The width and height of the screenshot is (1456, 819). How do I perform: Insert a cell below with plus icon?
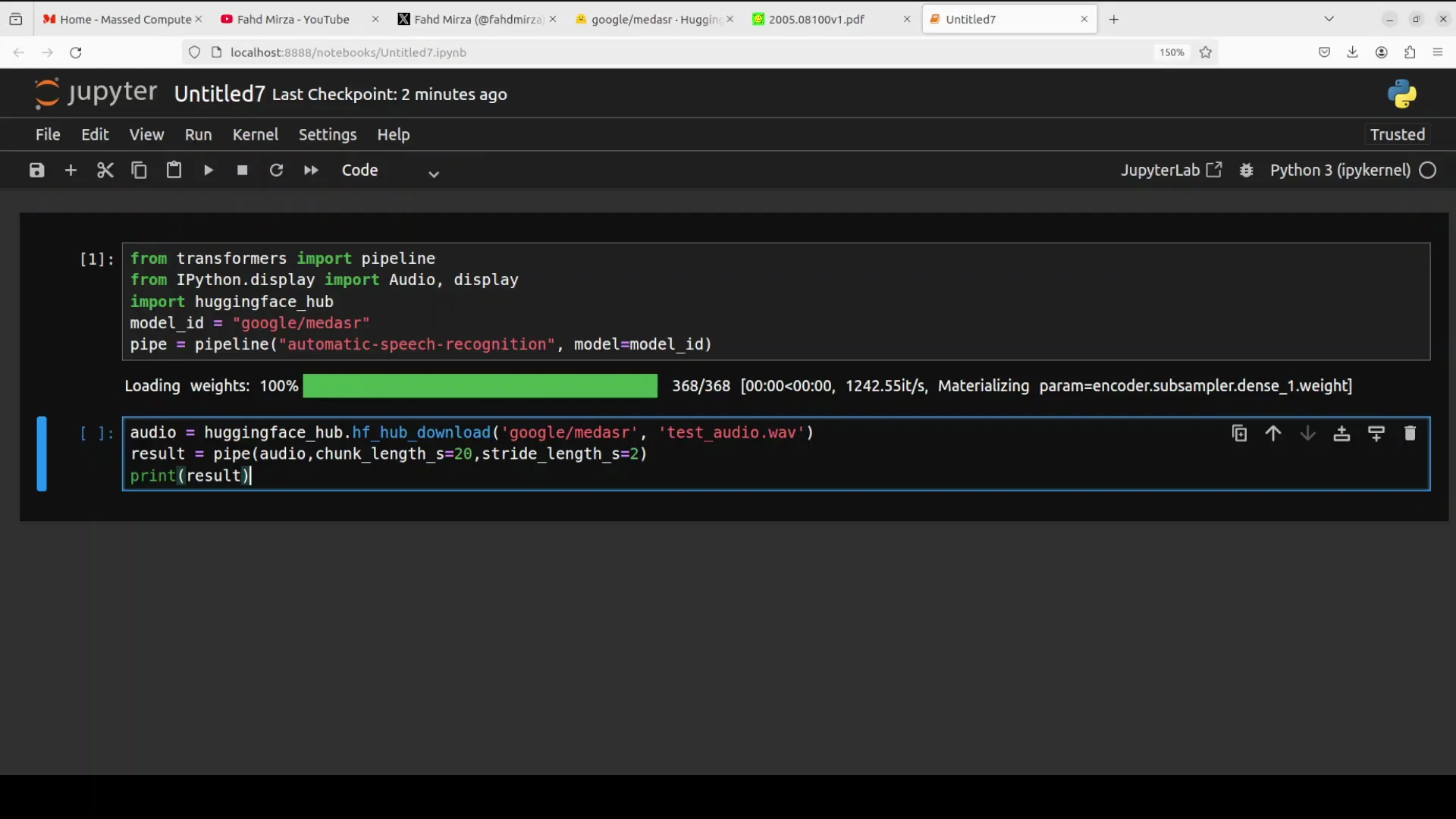(71, 170)
